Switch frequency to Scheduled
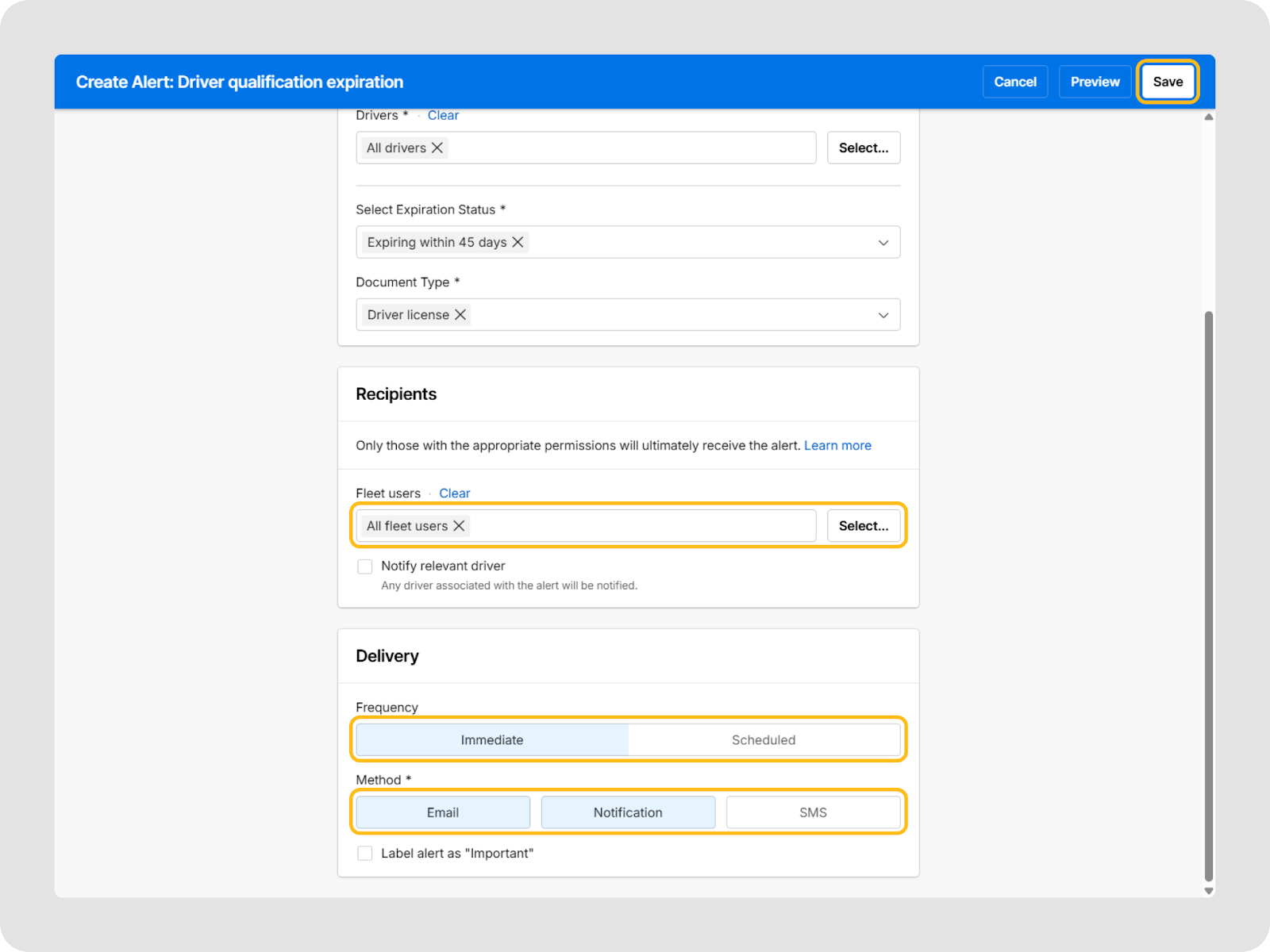The width and height of the screenshot is (1270, 952). pyautogui.click(x=764, y=740)
